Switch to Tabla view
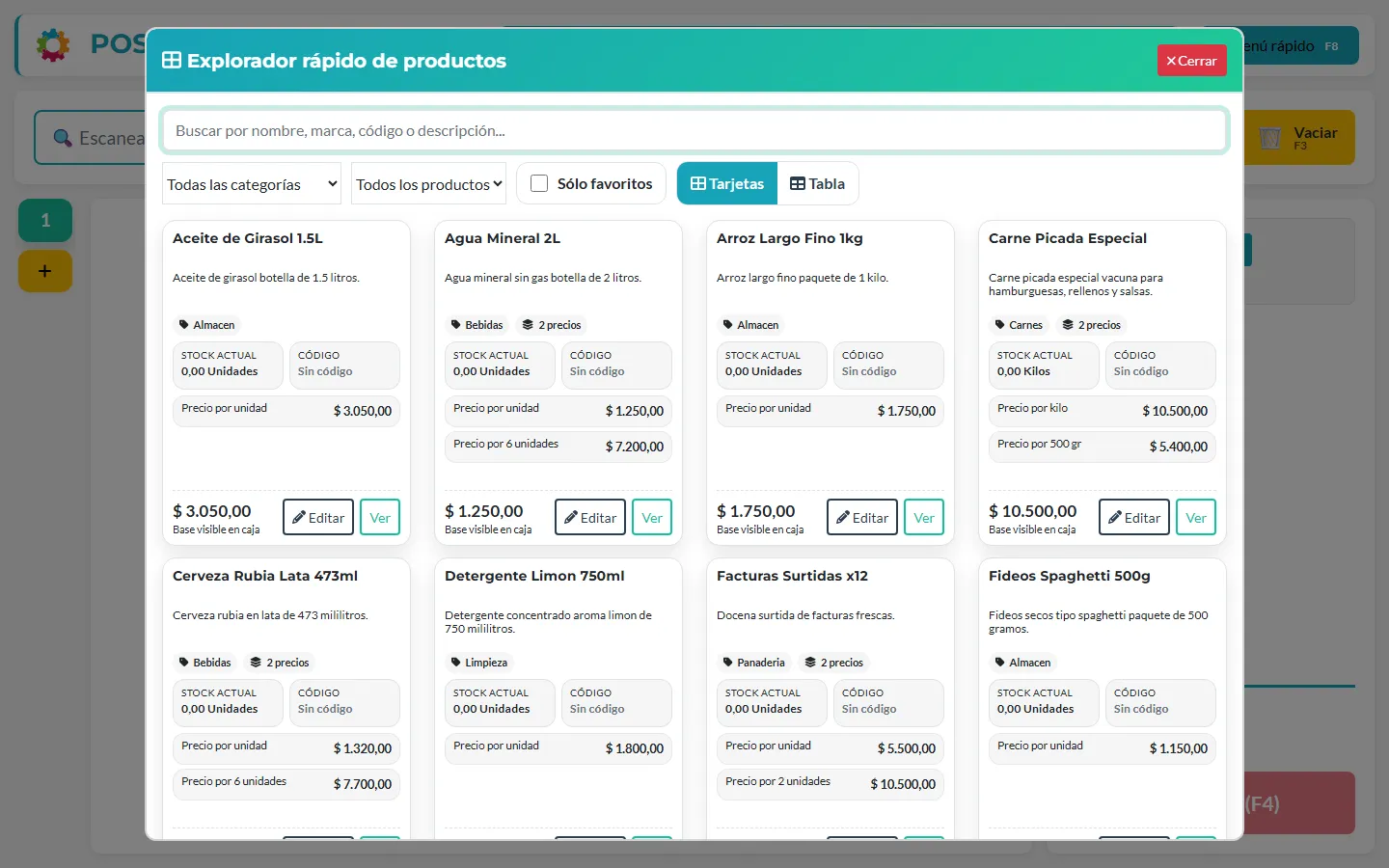1389x868 pixels. (818, 183)
